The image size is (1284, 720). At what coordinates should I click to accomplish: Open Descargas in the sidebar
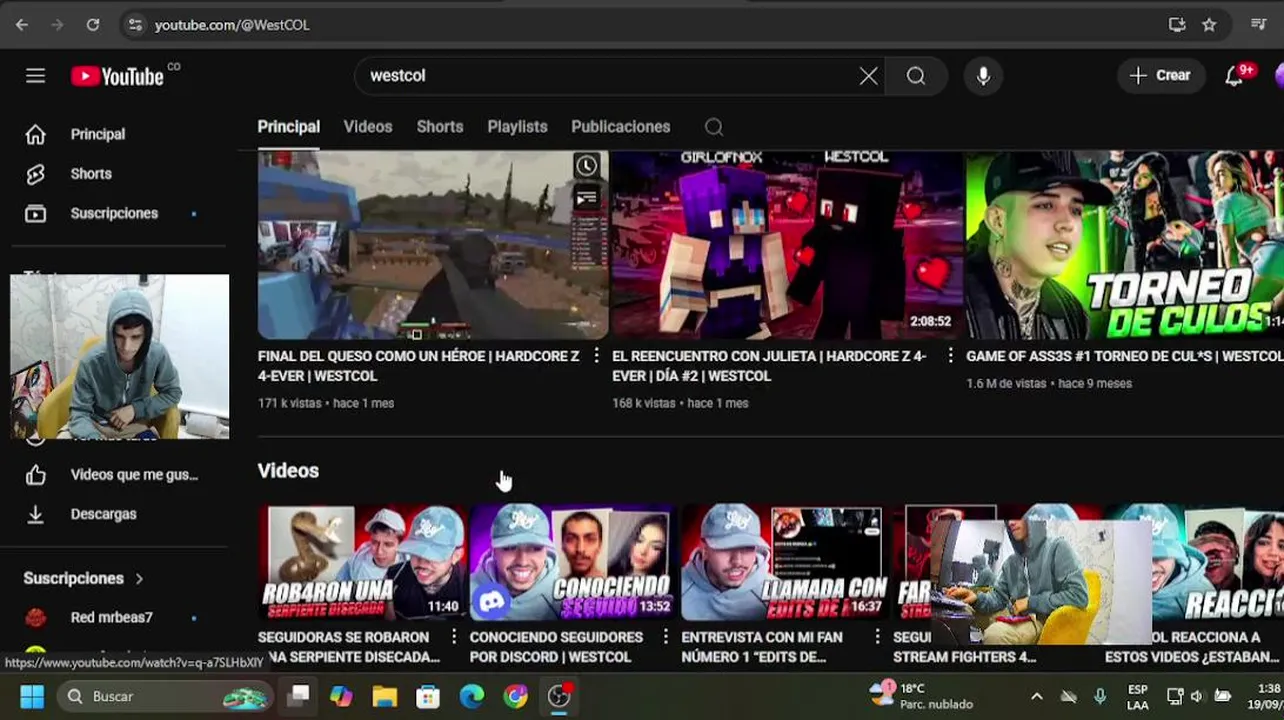pyautogui.click(x=103, y=514)
